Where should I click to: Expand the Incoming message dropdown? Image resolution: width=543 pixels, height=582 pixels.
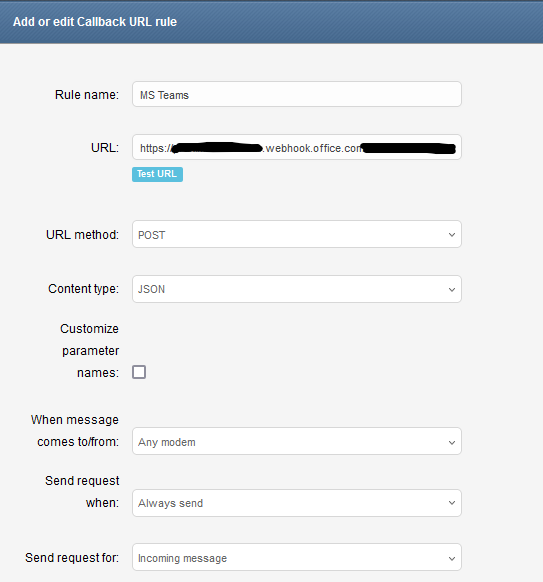[x=297, y=557]
